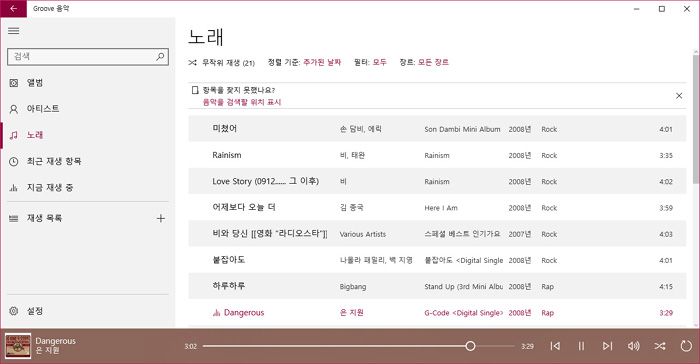Open the filter 모두 dropdown
This screenshot has width=700, height=364.
coord(379,63)
